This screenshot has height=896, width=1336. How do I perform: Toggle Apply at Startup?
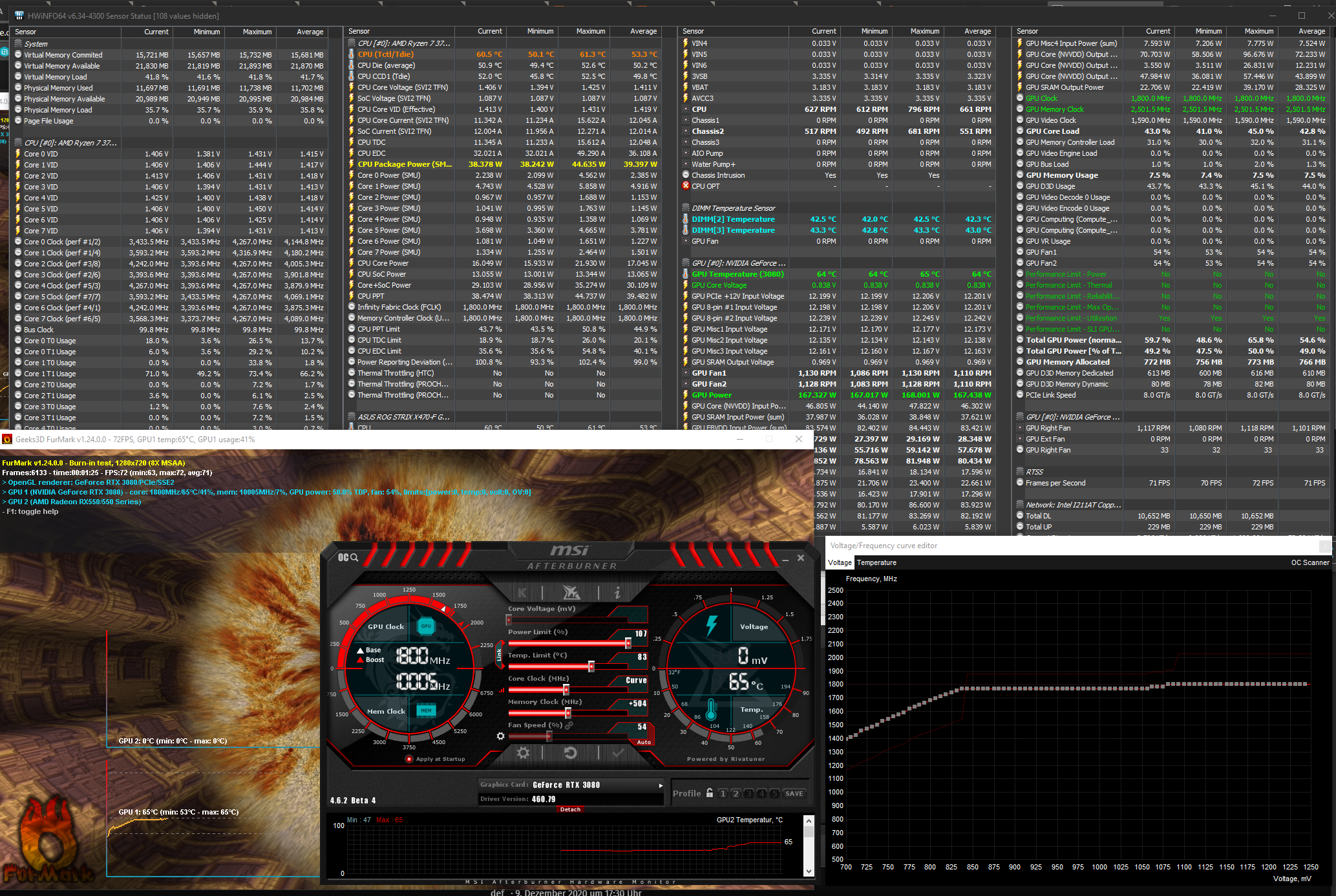point(409,759)
